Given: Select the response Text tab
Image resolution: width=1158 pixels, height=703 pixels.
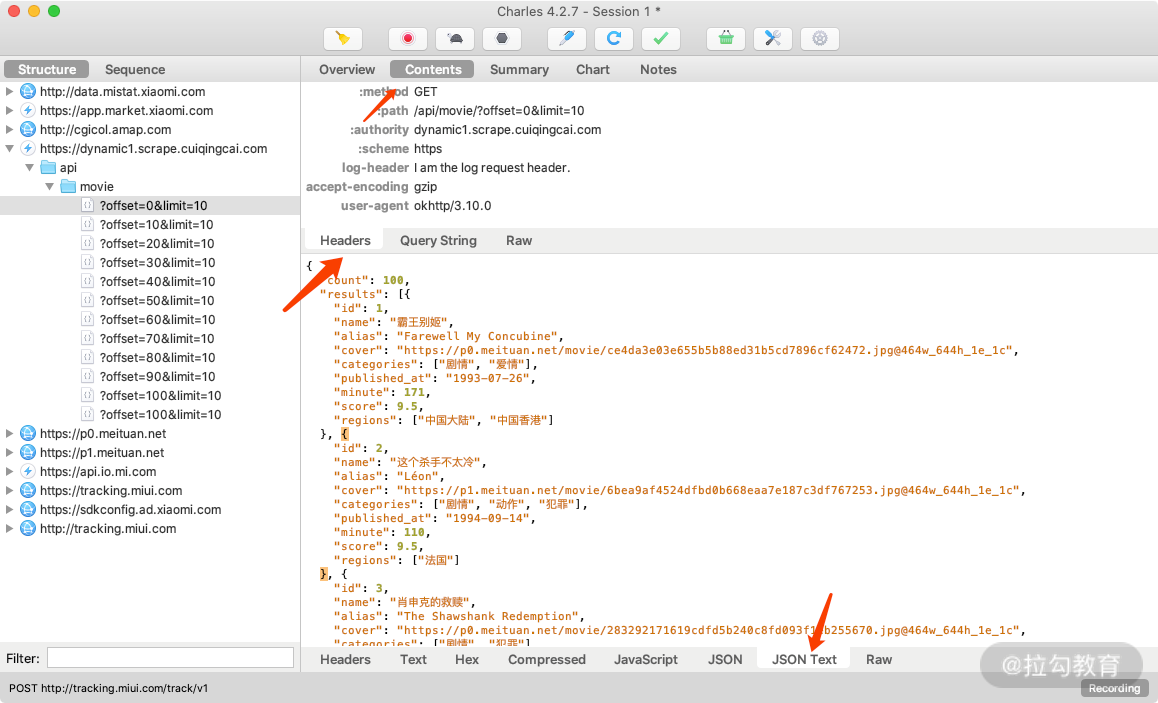Looking at the screenshot, I should pyautogui.click(x=414, y=659).
